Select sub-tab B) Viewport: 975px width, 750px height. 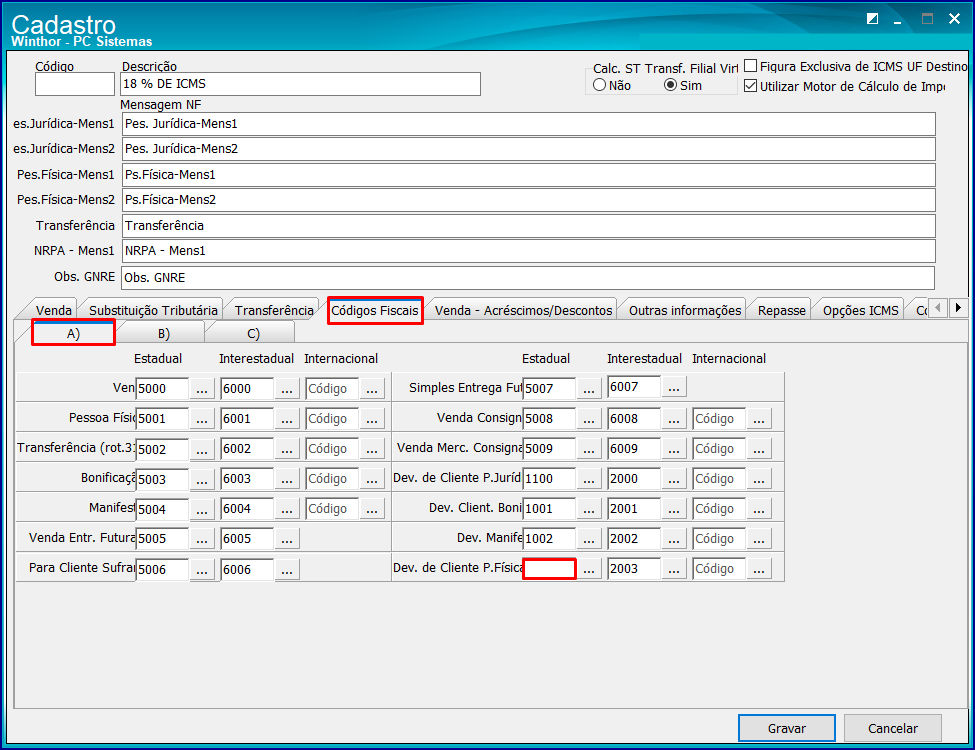(164, 333)
